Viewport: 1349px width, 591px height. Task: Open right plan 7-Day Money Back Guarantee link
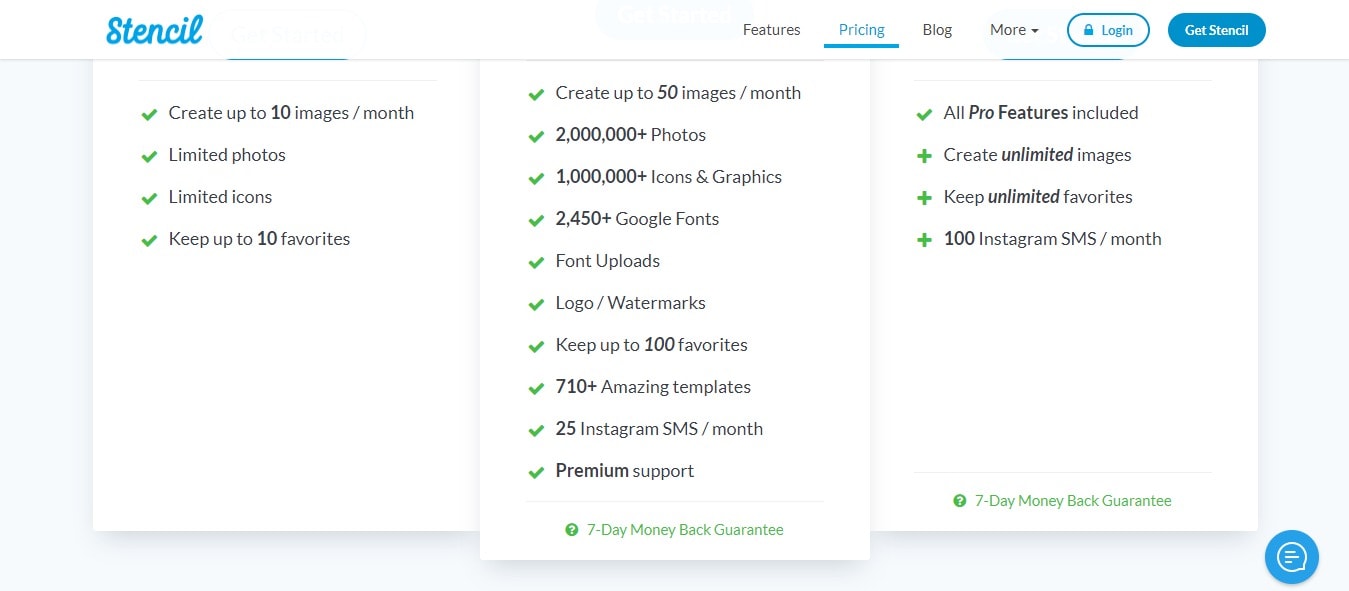tap(1073, 501)
